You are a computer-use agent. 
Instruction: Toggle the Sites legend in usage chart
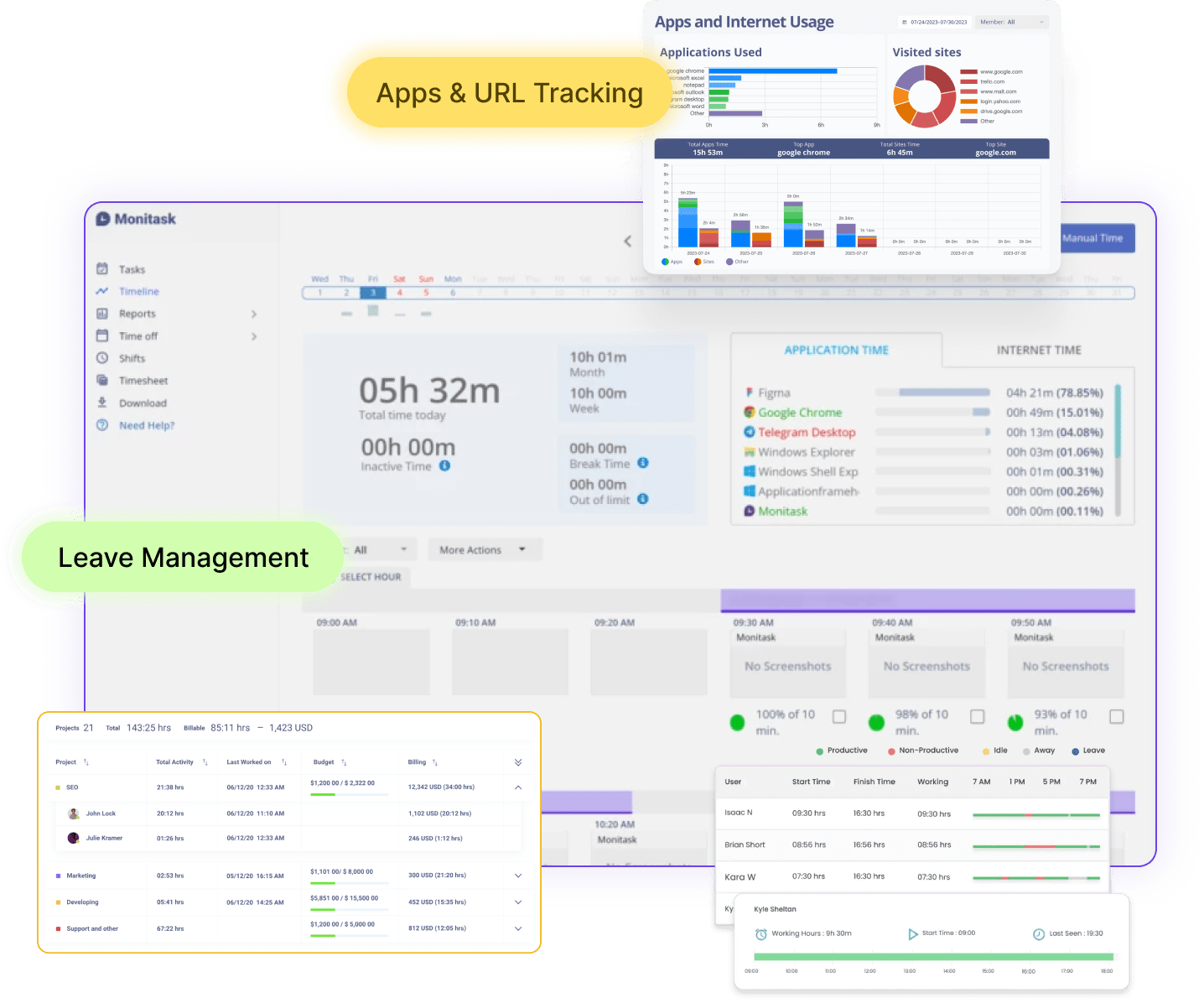pos(704,262)
